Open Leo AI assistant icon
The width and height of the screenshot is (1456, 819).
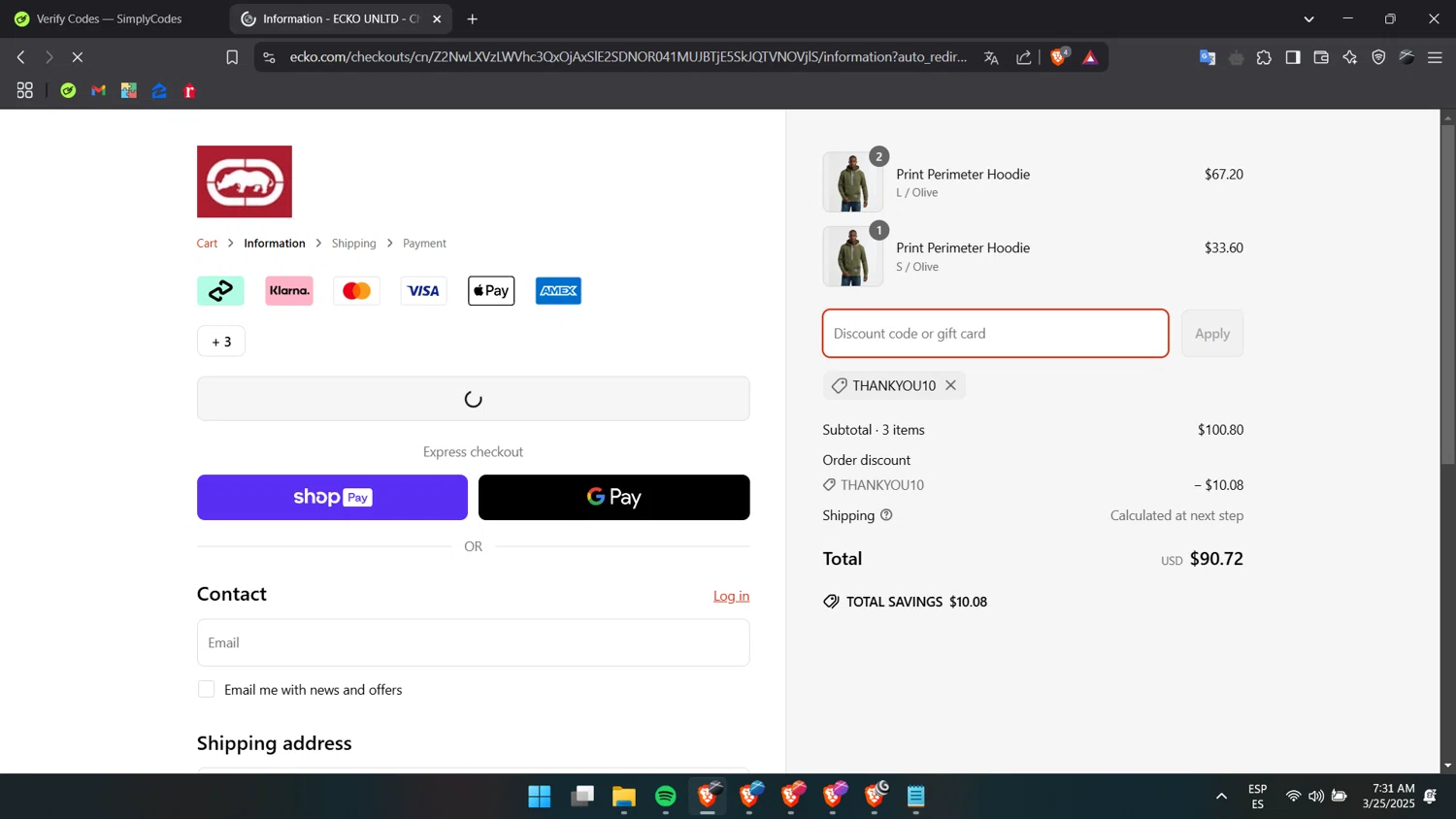(1350, 57)
